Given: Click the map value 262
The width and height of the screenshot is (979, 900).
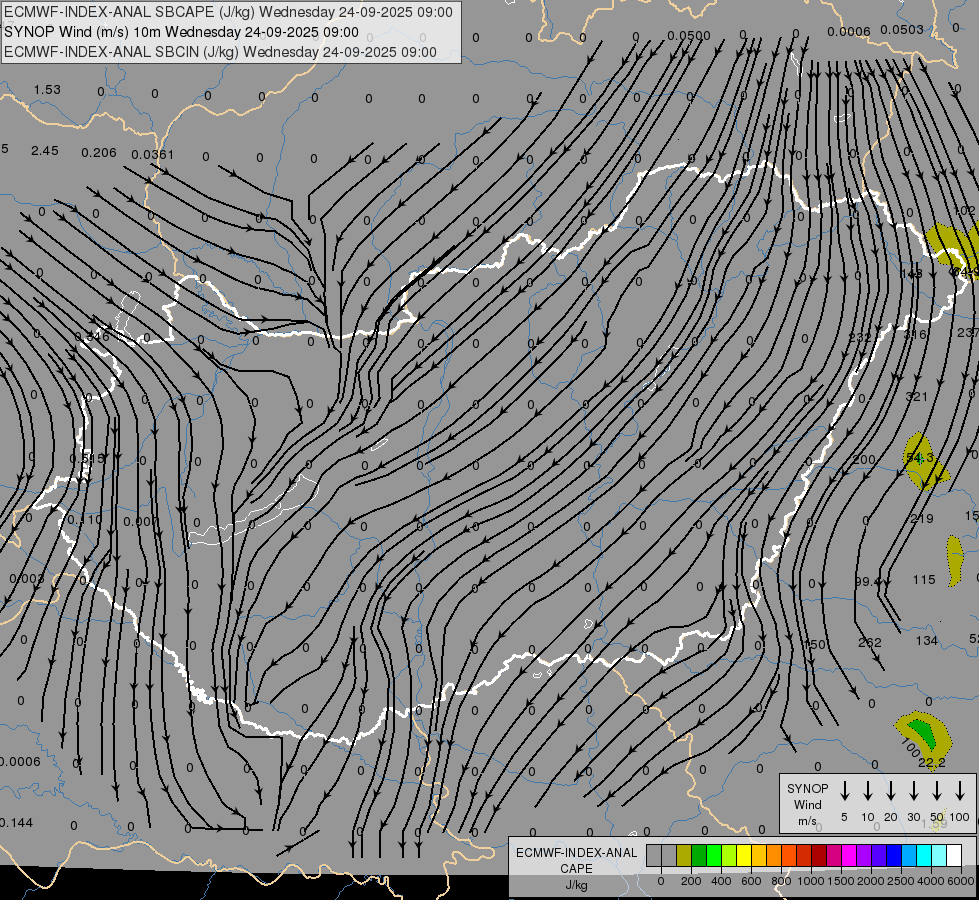Looking at the screenshot, I should [870, 642].
